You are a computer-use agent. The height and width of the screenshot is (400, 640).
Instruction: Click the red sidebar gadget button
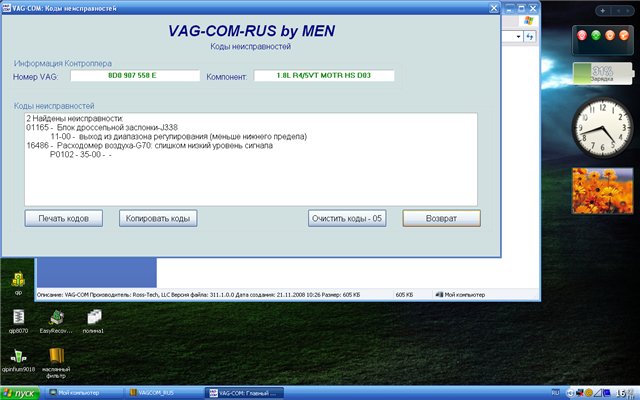(584, 37)
